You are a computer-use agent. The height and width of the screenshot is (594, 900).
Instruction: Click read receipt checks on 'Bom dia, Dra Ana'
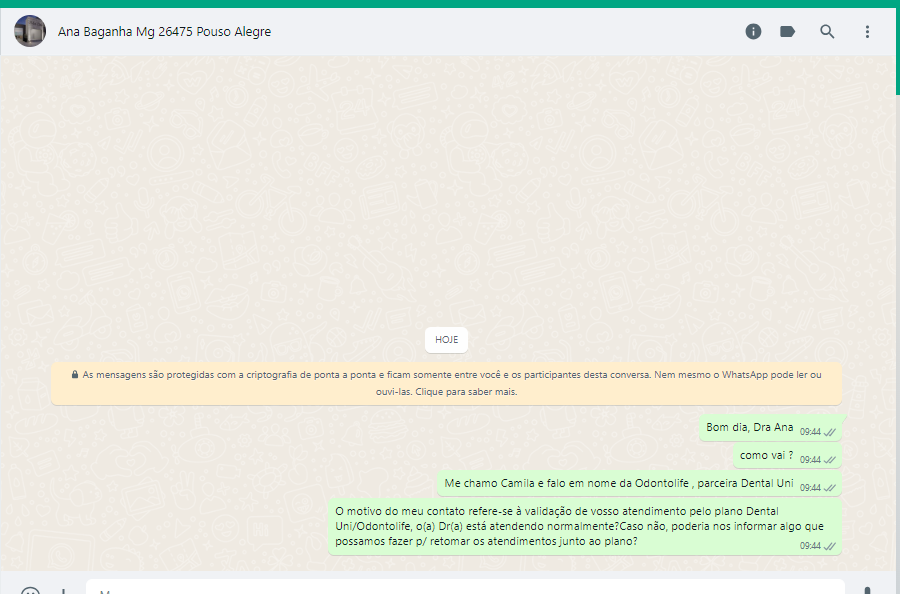click(x=829, y=432)
